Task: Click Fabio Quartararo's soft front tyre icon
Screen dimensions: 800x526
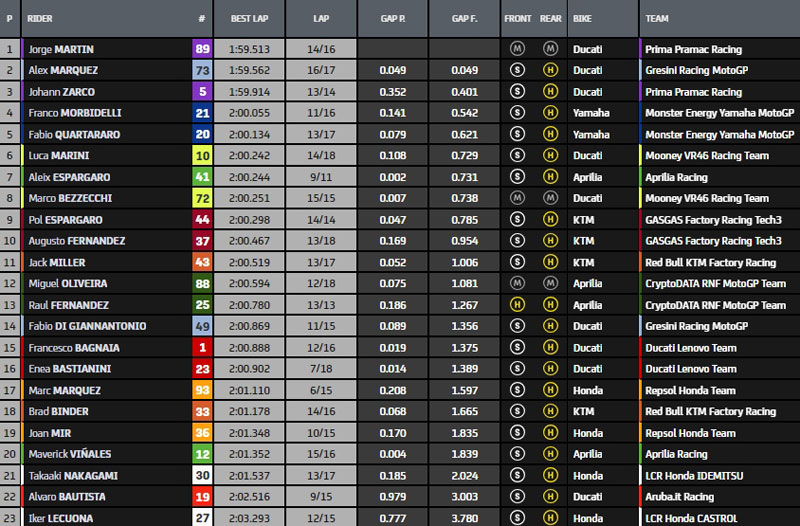Action: point(517,134)
